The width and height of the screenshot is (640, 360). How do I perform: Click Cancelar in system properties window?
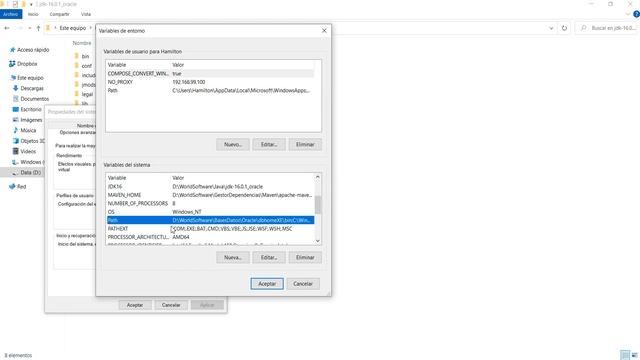[171, 305]
